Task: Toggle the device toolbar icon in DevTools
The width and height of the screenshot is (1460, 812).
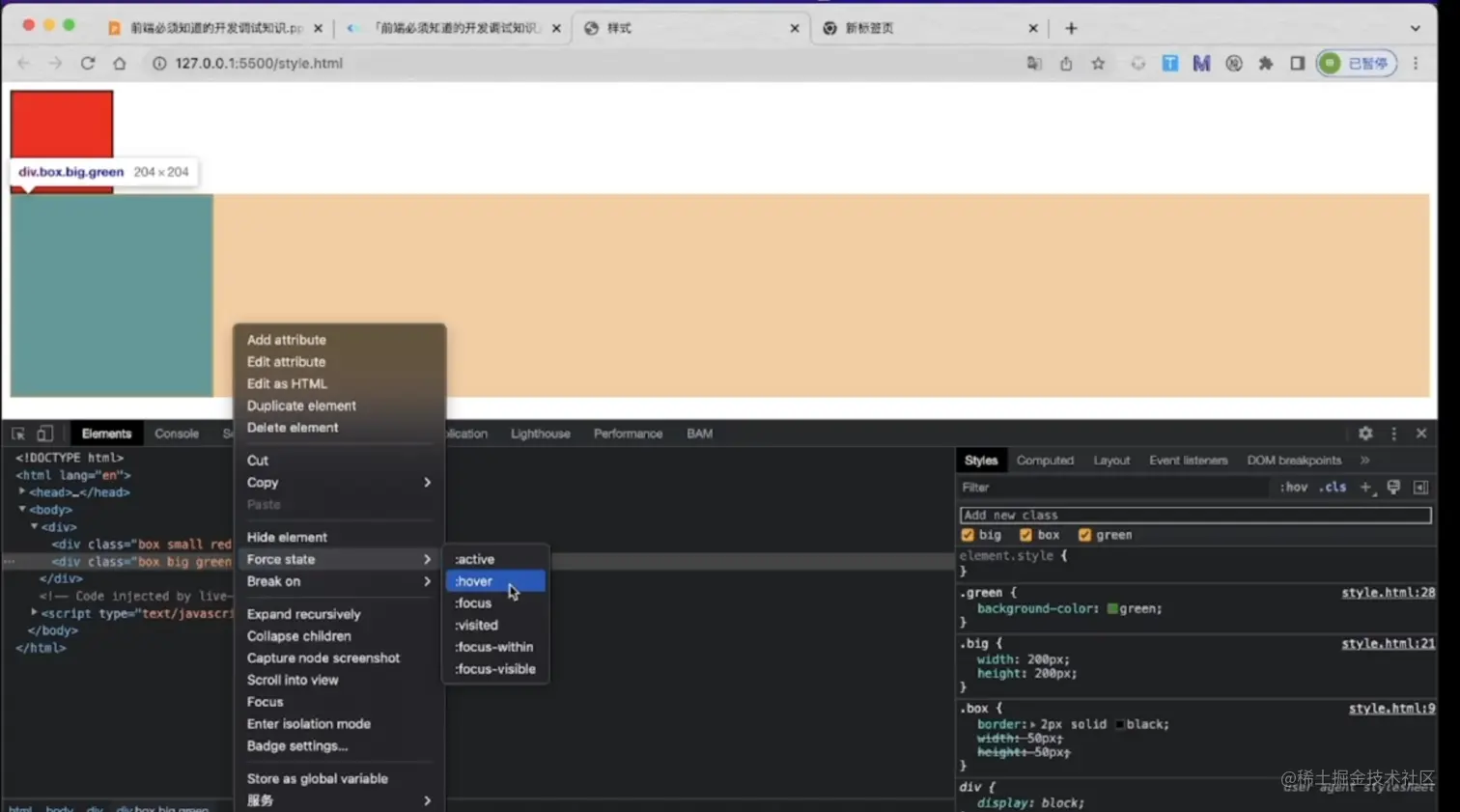Action: (x=44, y=434)
